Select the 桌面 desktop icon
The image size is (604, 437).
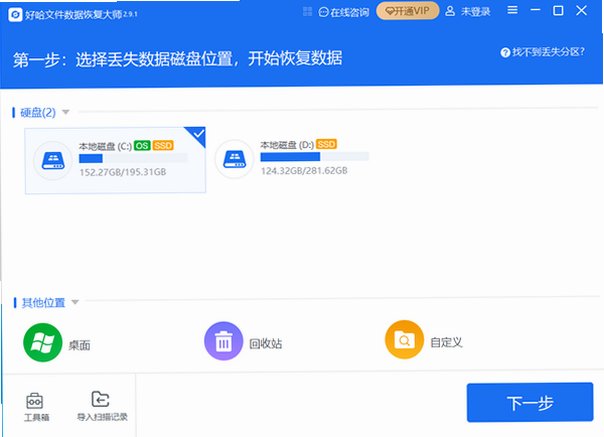[43, 342]
